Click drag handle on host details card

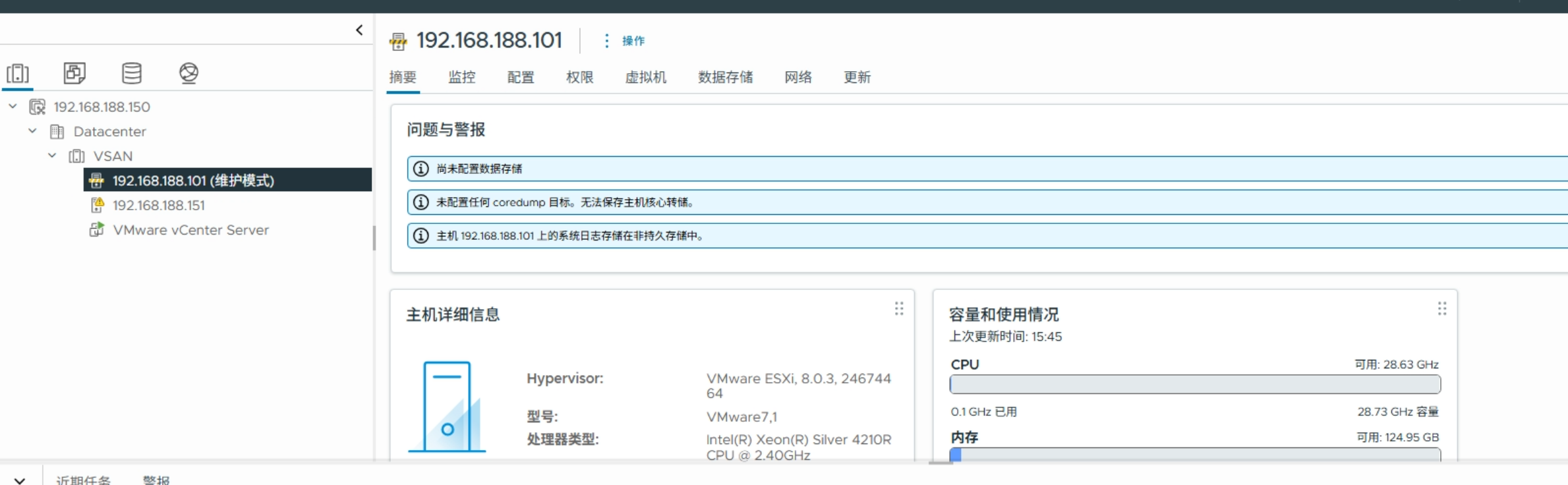point(899,308)
